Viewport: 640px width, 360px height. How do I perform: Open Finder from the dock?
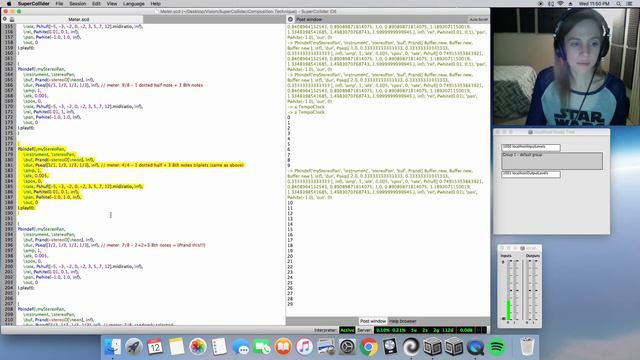click(113, 347)
